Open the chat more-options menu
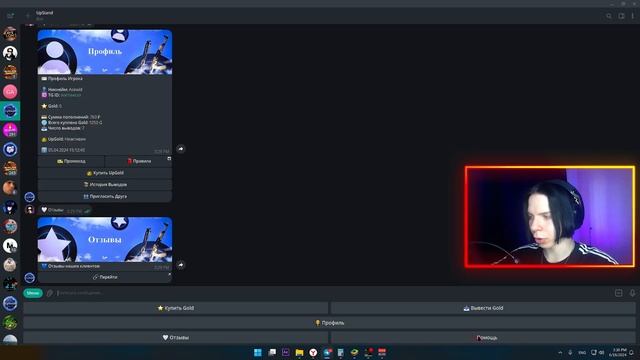 point(633,16)
